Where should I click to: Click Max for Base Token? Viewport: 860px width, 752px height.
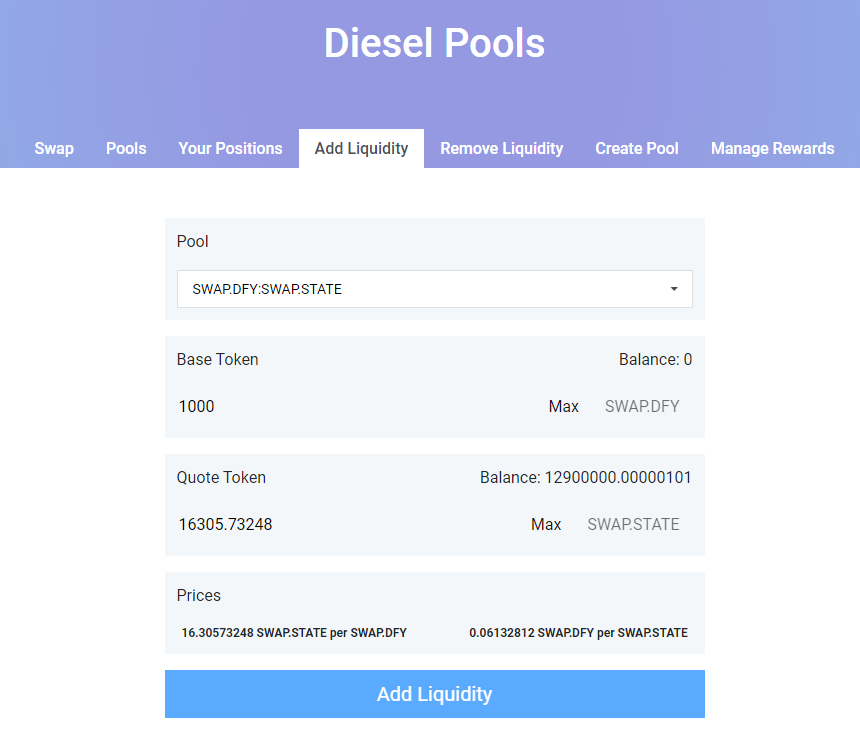click(563, 406)
